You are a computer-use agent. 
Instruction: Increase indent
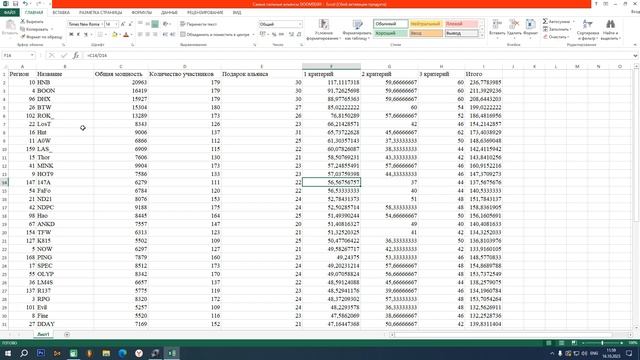point(172,35)
